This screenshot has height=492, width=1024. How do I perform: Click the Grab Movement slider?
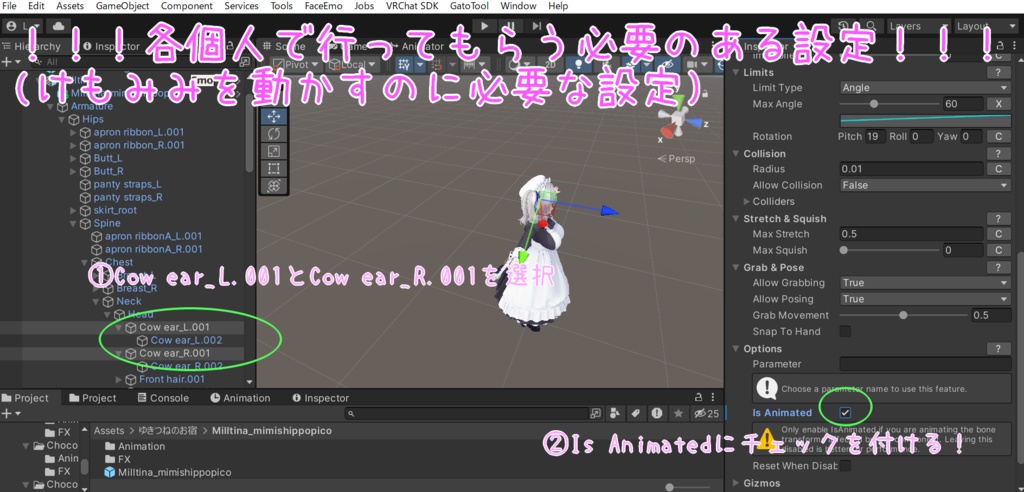pyautogui.click(x=903, y=315)
